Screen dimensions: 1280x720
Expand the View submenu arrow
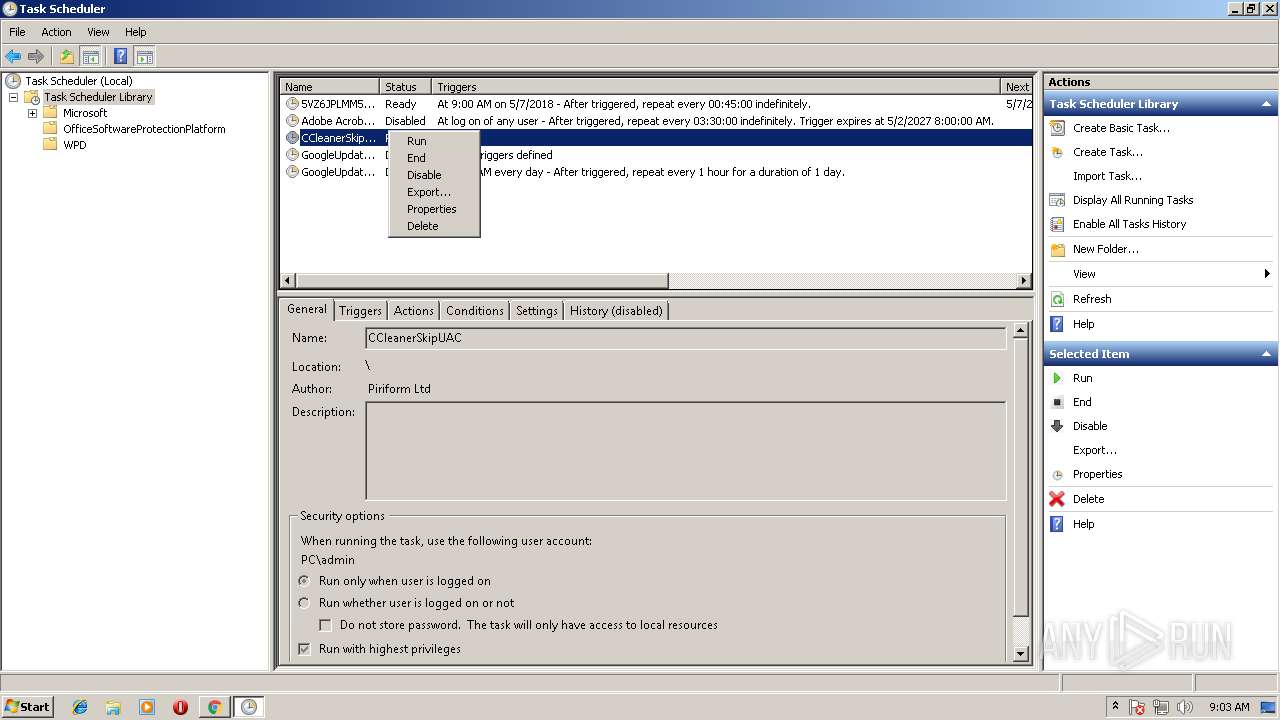pos(1267,274)
